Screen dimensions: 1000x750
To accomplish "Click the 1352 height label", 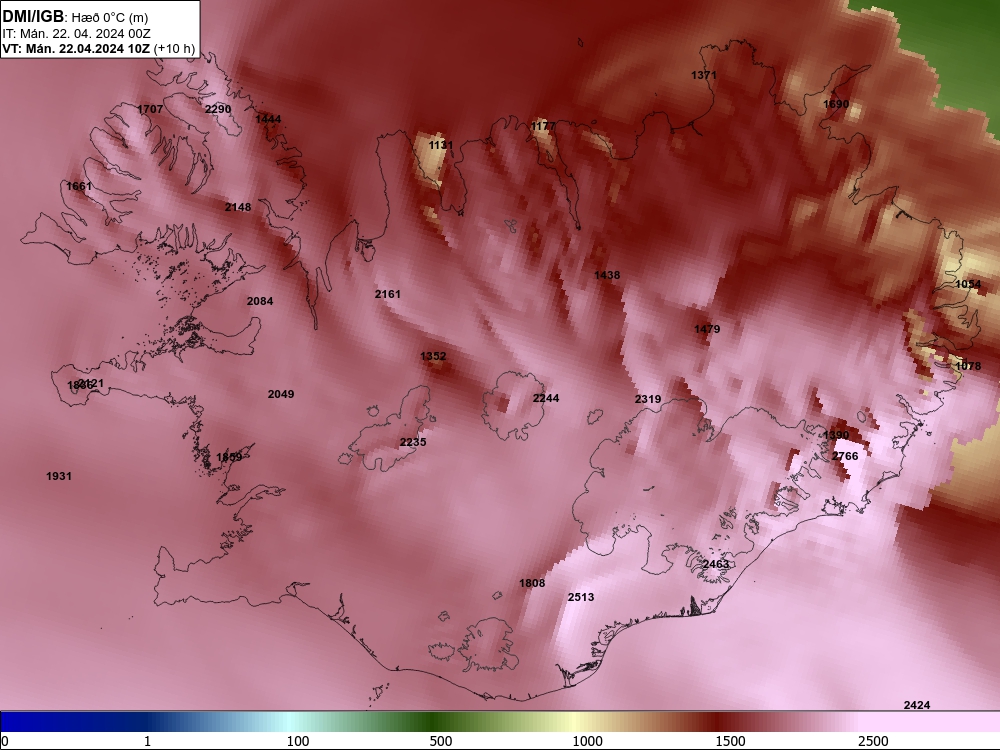I will coord(434,357).
